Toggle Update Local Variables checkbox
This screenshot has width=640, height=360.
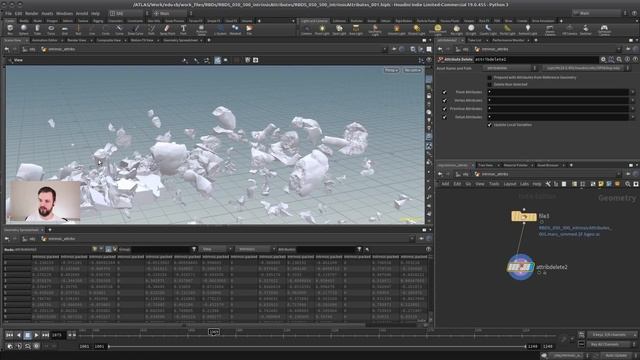point(489,125)
